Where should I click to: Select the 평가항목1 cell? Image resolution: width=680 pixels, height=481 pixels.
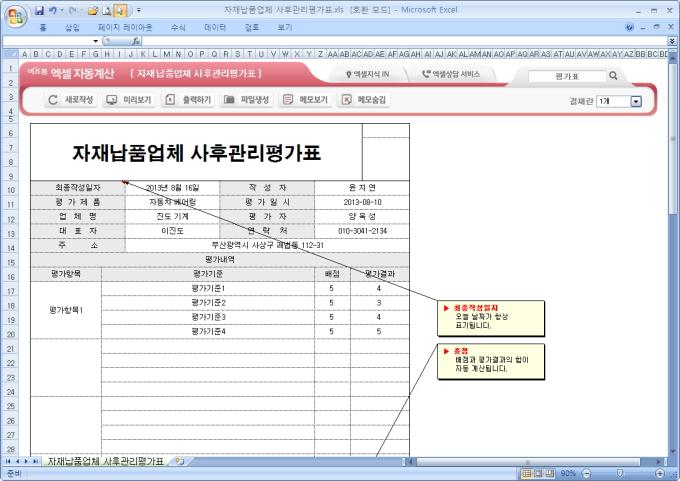click(66, 310)
